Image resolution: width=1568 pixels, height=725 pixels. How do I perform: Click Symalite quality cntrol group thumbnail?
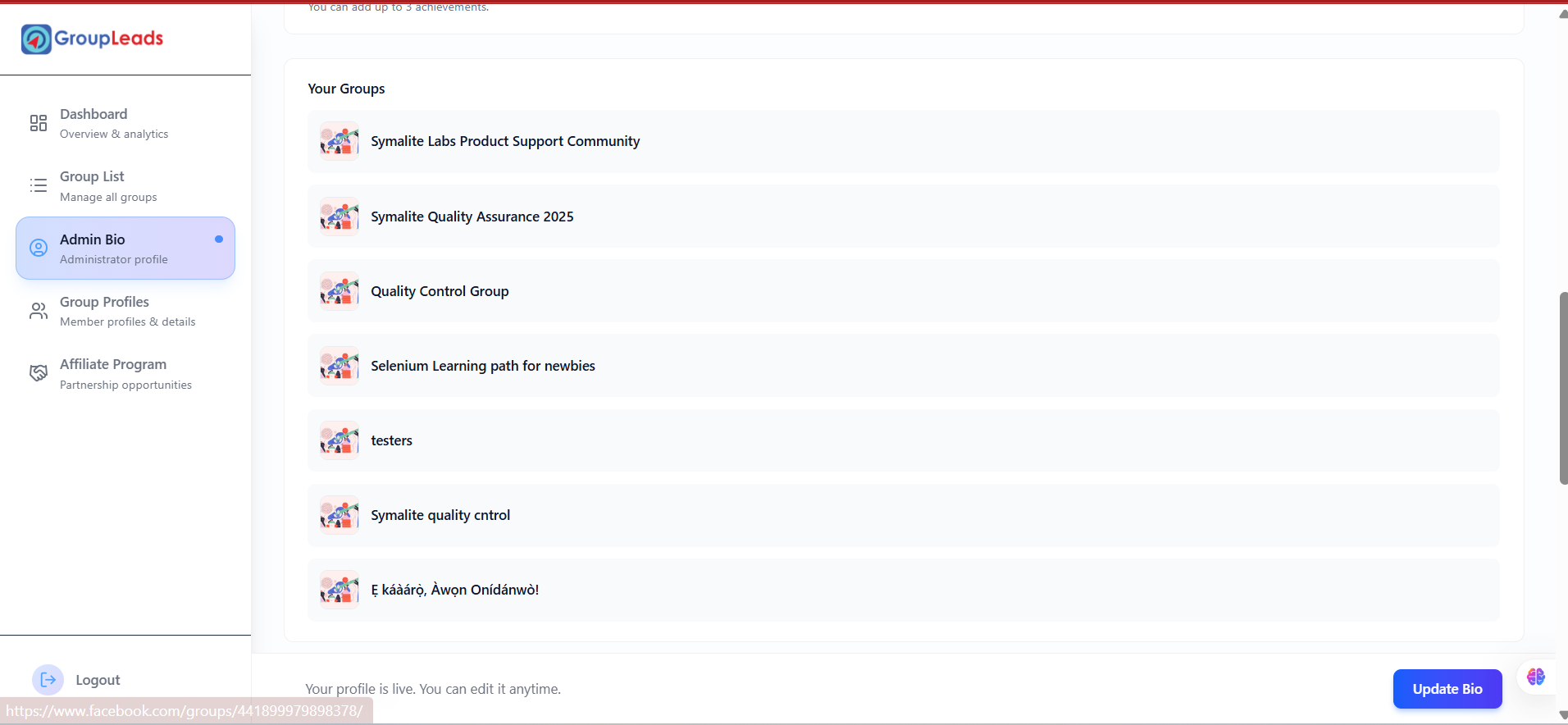point(340,515)
